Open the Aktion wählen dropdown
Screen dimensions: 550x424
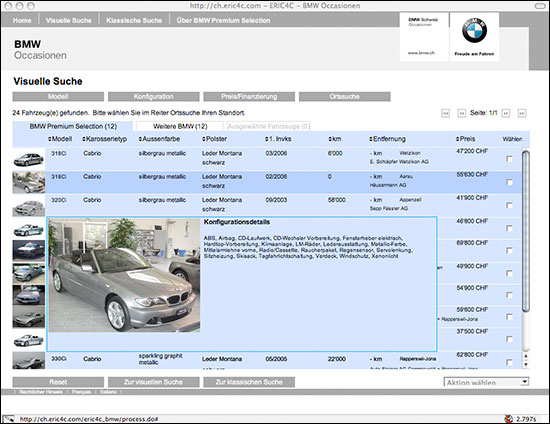[487, 382]
